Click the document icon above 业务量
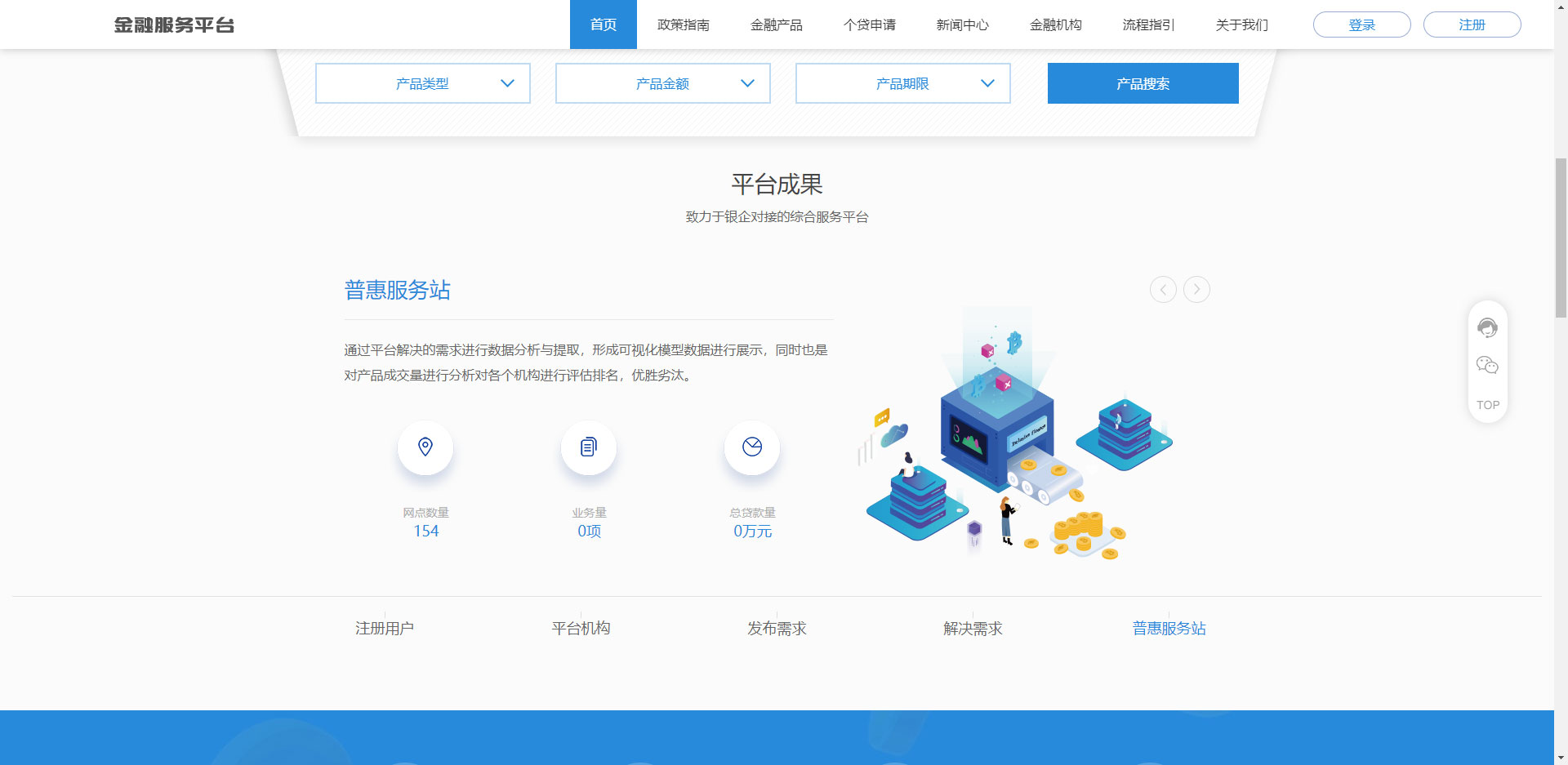This screenshot has width=1568, height=765. click(x=588, y=447)
